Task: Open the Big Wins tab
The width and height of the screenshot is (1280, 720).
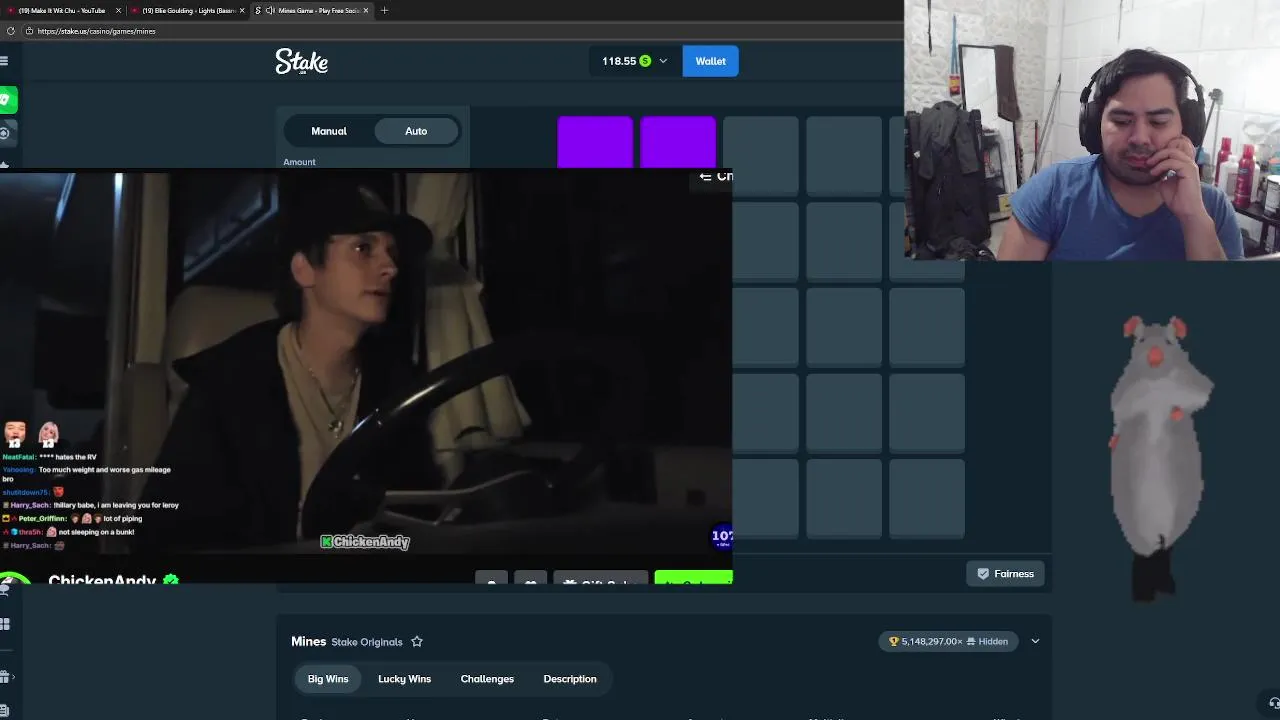Action: [x=328, y=679]
